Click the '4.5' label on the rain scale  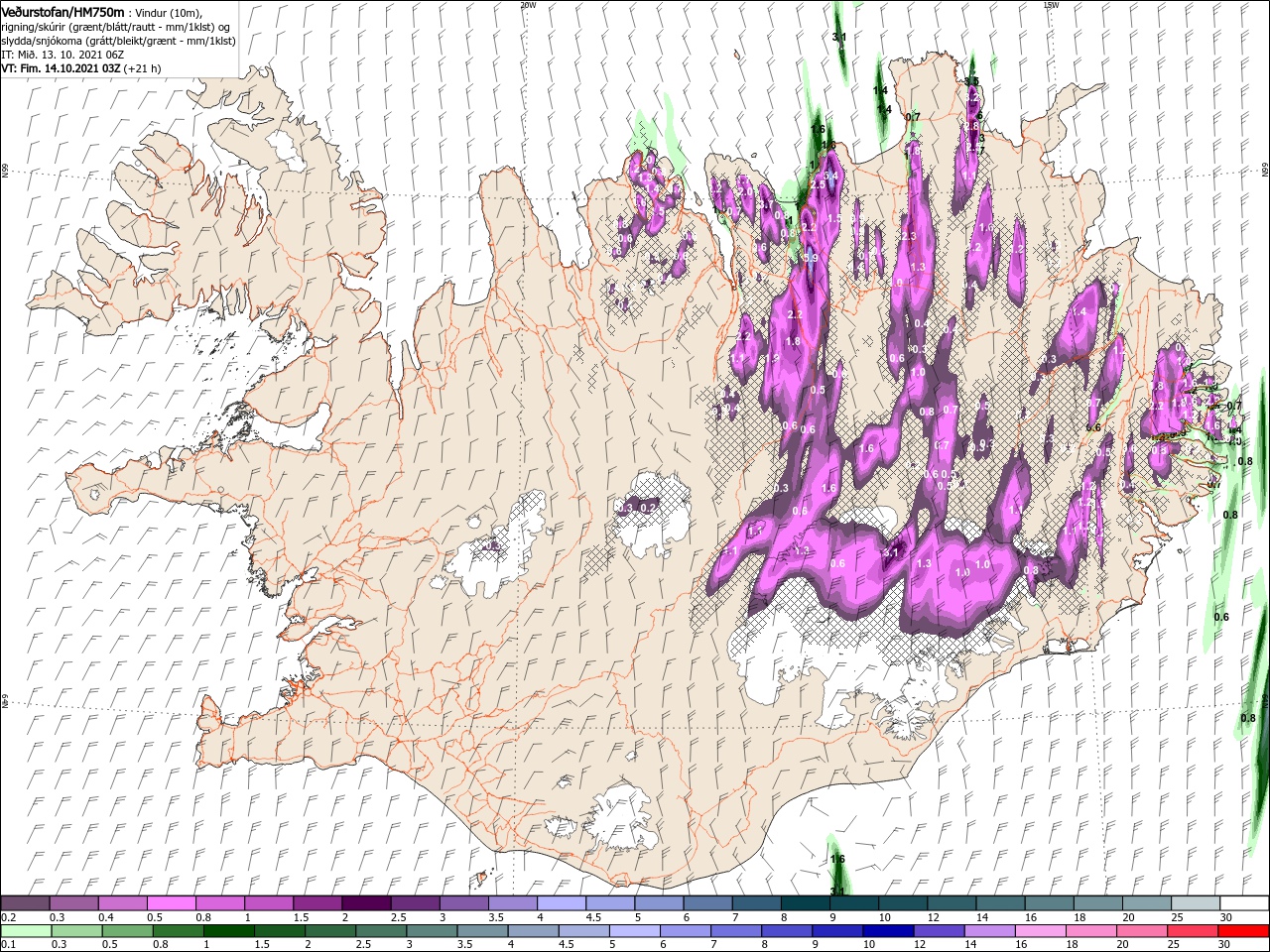click(x=568, y=945)
